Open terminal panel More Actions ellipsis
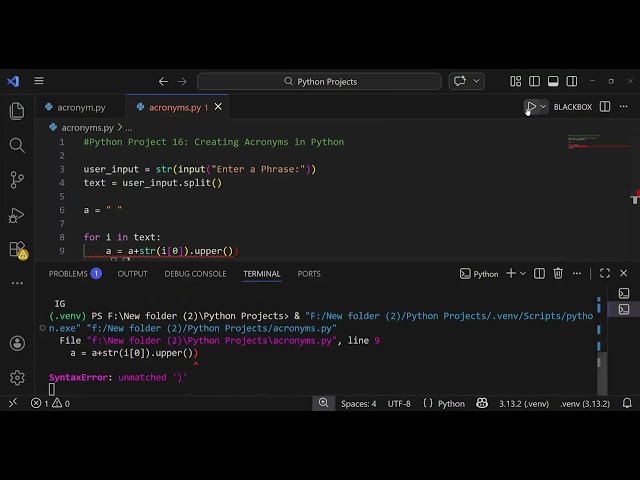 click(577, 273)
